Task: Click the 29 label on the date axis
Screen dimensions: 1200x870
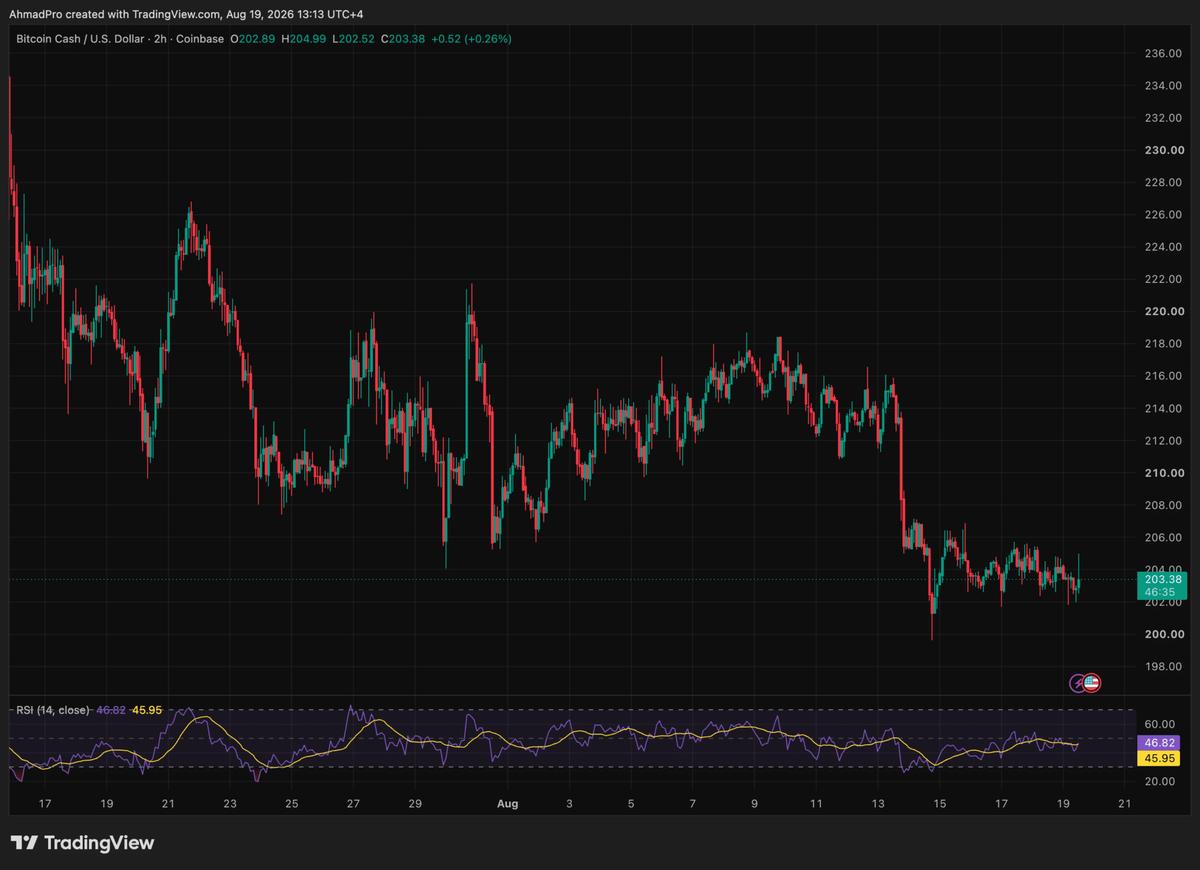Action: 415,803
